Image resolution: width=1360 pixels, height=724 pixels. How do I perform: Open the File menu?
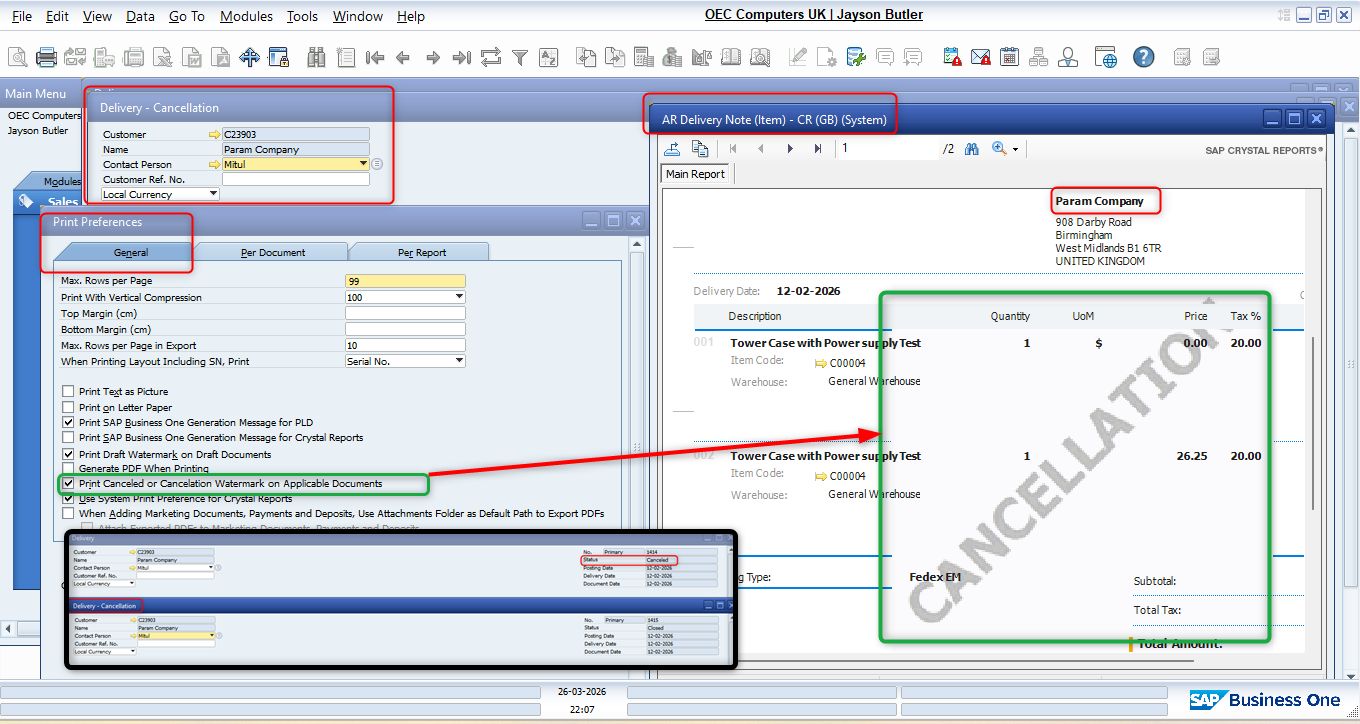[21, 16]
